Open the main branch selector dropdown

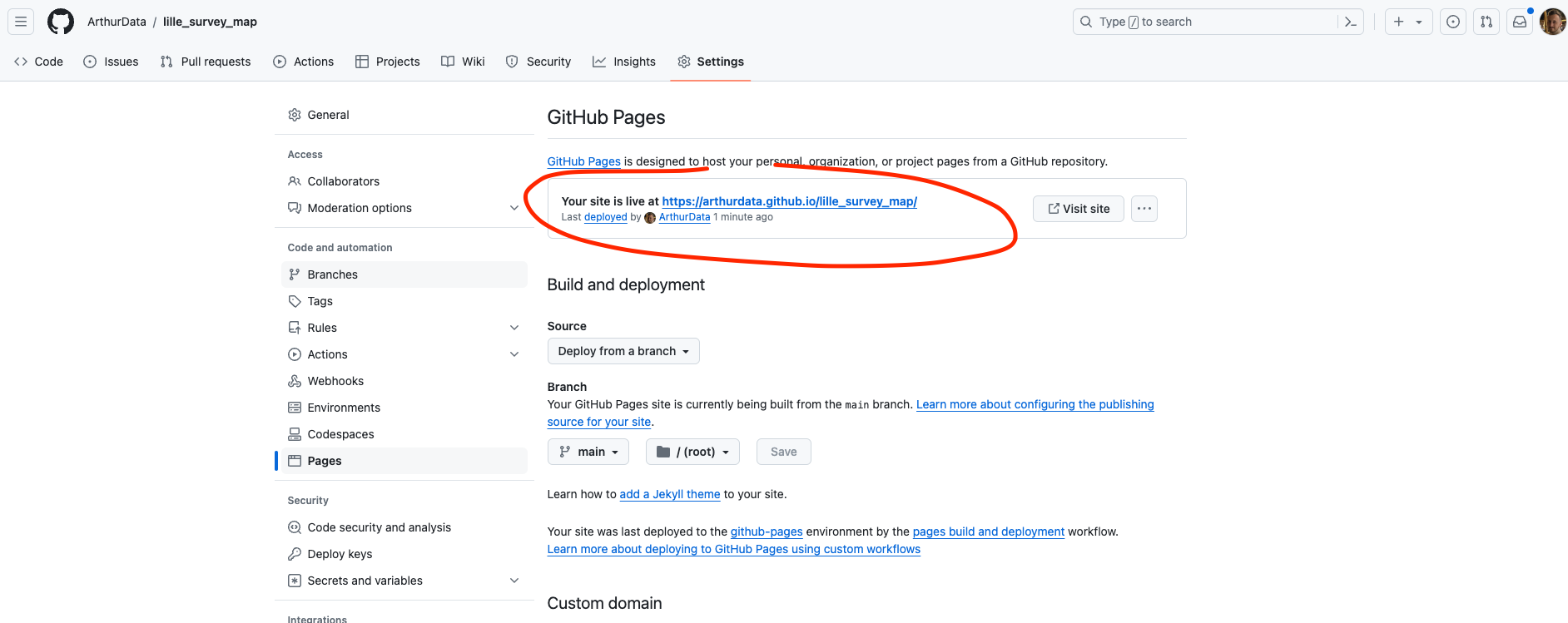point(588,452)
